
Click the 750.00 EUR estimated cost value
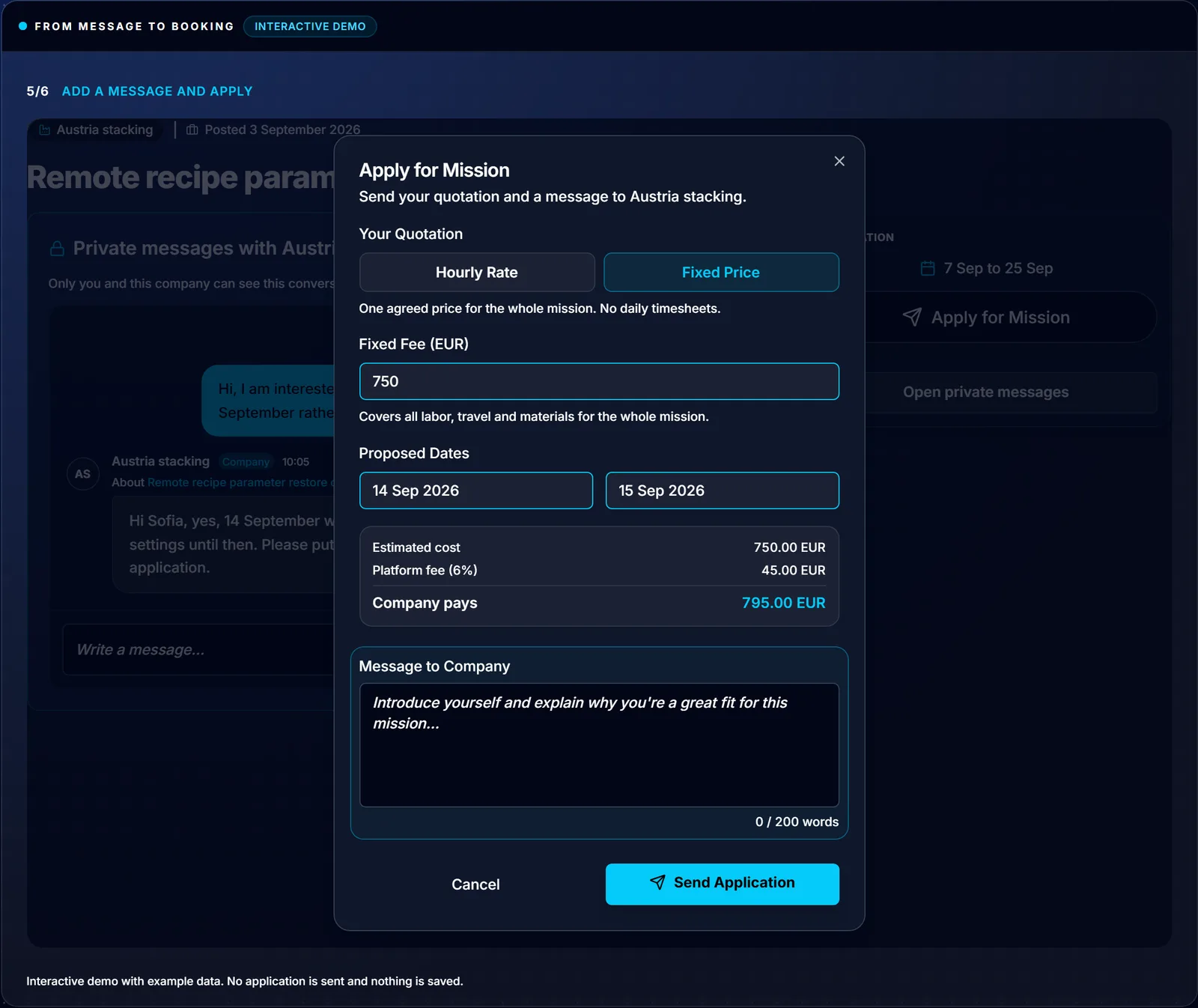point(789,547)
